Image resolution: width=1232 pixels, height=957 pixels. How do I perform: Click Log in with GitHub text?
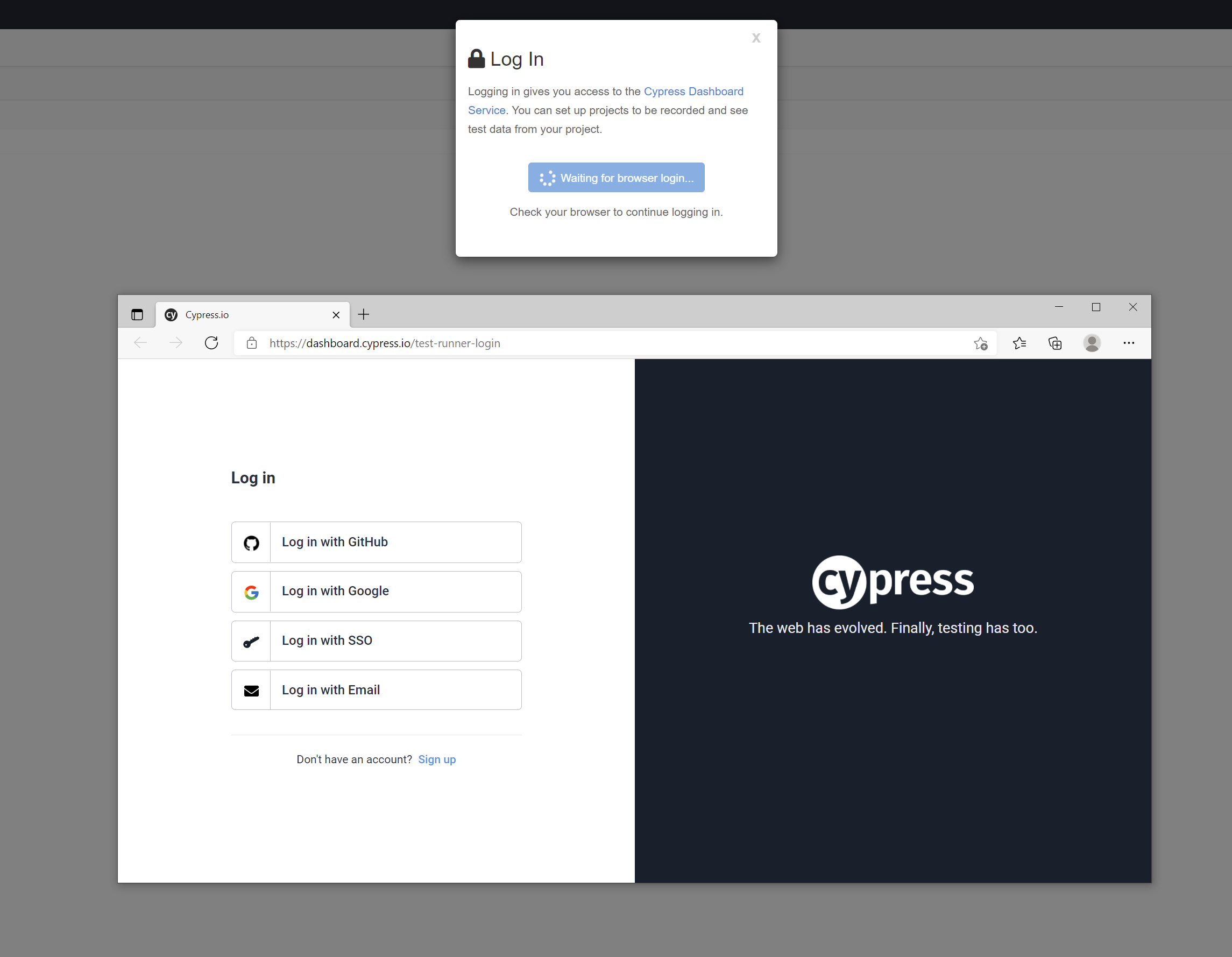[x=335, y=542]
